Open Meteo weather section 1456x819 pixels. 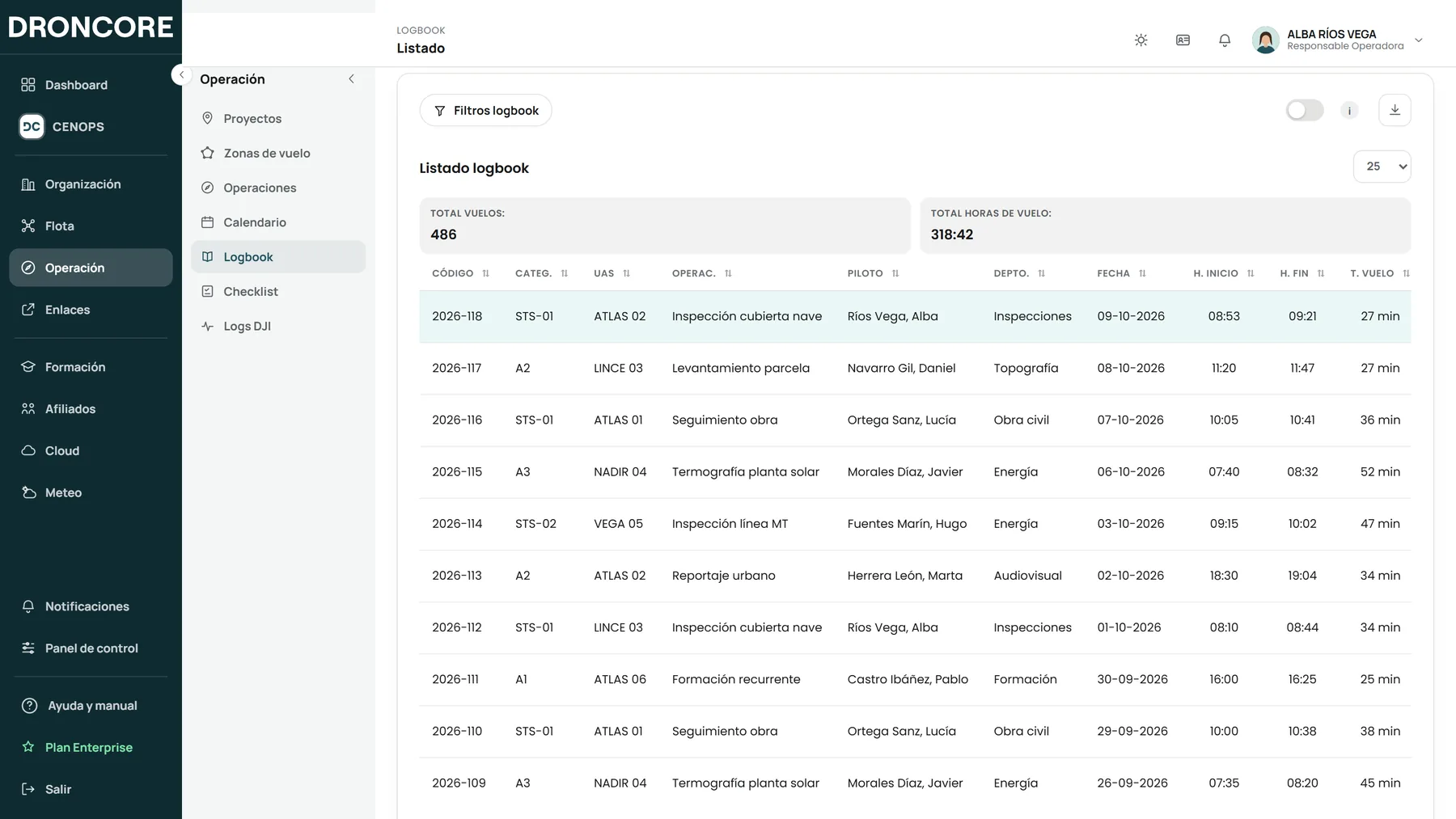[x=91, y=492]
